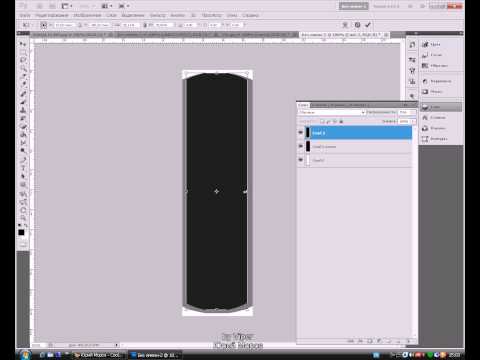The image size is (480, 360).
Task: Open the Окно menu
Action: (232, 15)
